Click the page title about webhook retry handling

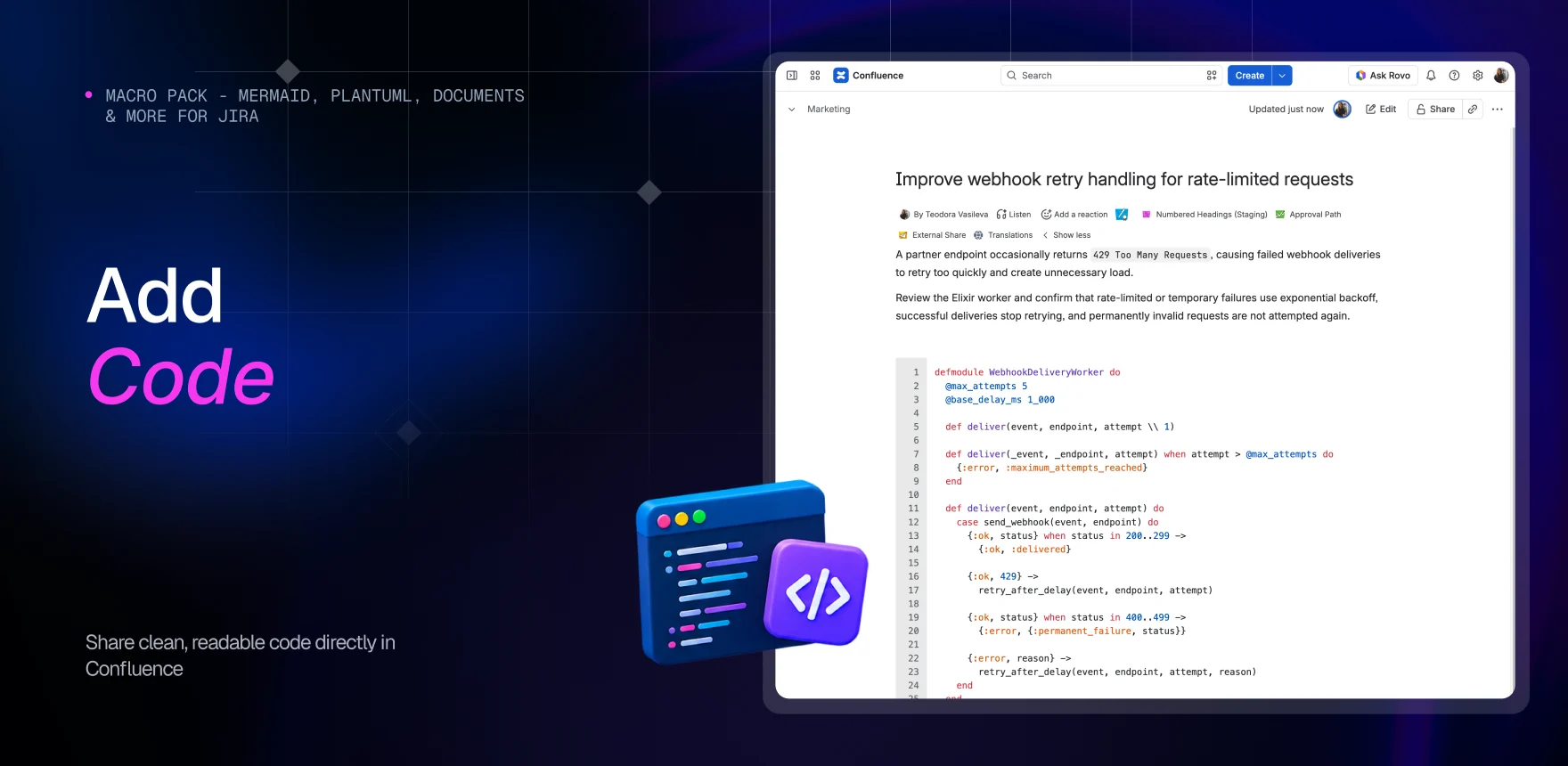pyautogui.click(x=1124, y=179)
